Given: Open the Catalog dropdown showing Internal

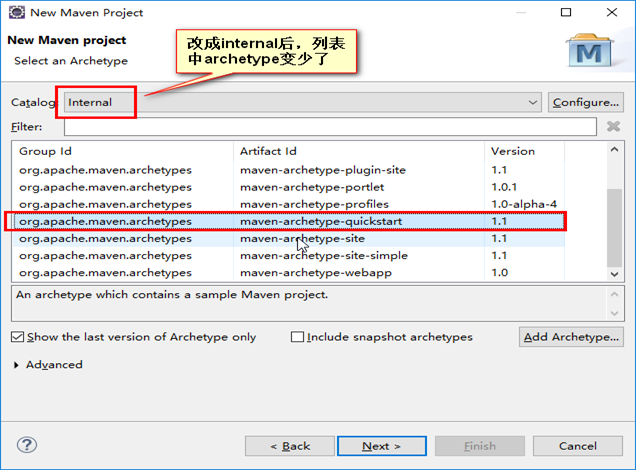Looking at the screenshot, I should click(302, 102).
